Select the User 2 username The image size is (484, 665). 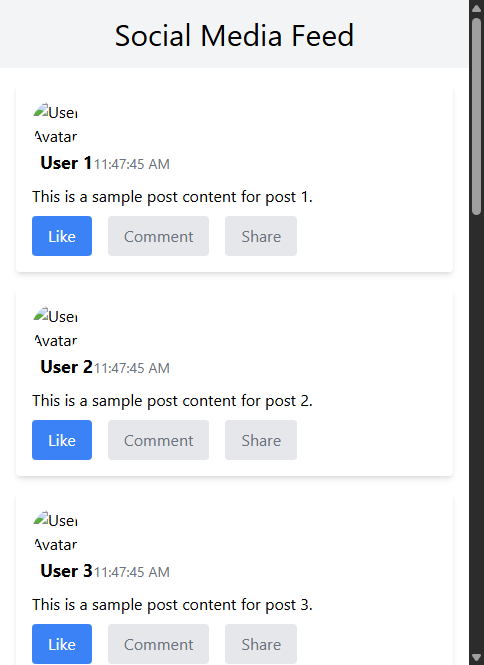[x=66, y=367]
